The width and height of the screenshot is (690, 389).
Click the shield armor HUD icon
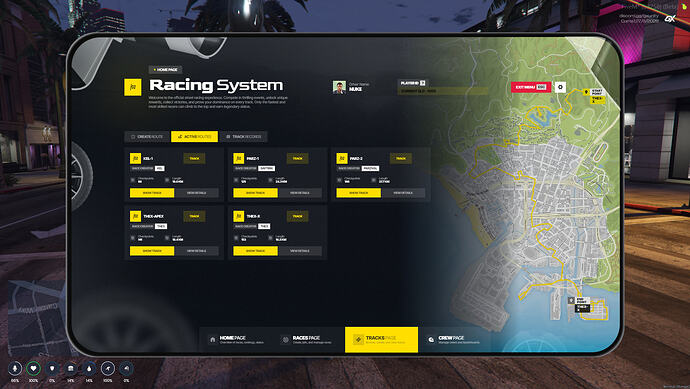pyautogui.click(x=52, y=368)
